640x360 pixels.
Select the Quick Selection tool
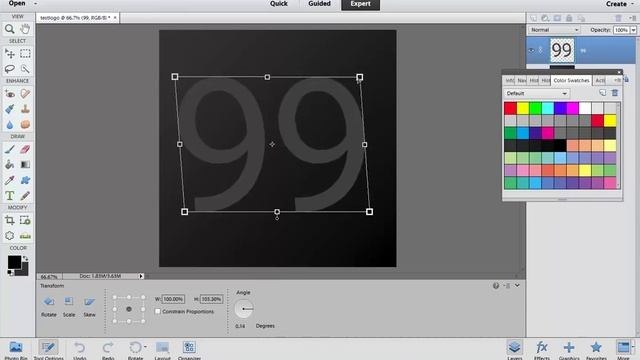[25, 69]
